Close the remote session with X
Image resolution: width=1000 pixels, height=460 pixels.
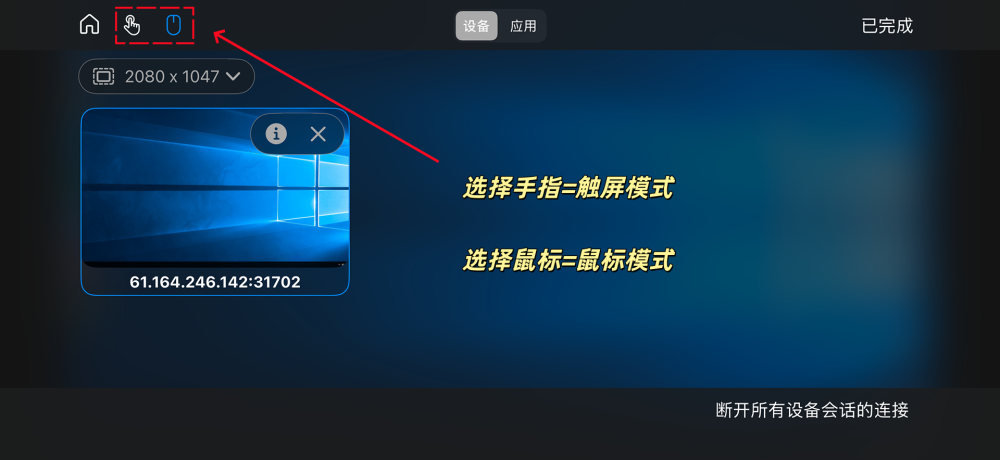tap(318, 134)
